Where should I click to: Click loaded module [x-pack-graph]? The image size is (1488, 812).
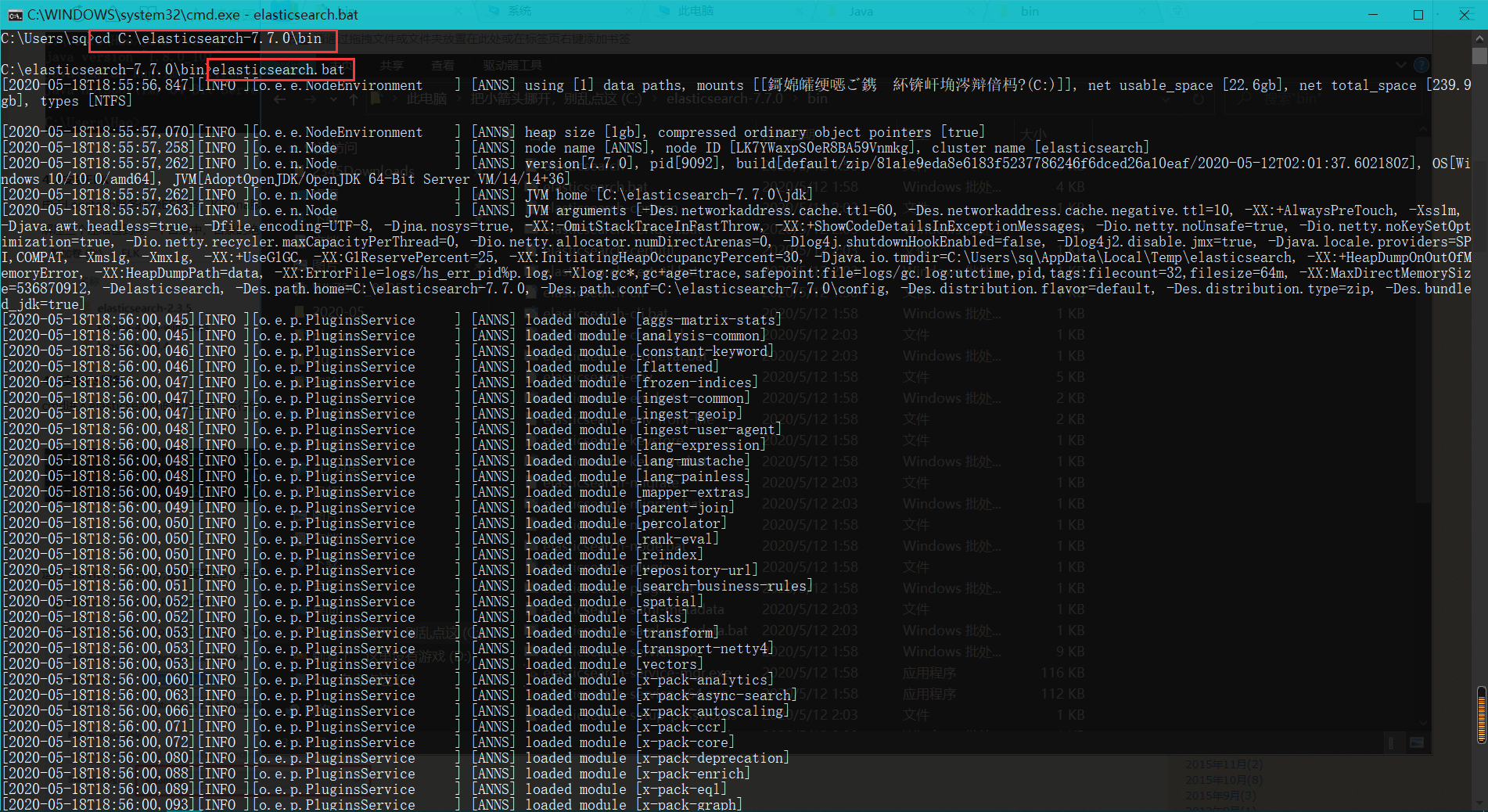(x=634, y=804)
